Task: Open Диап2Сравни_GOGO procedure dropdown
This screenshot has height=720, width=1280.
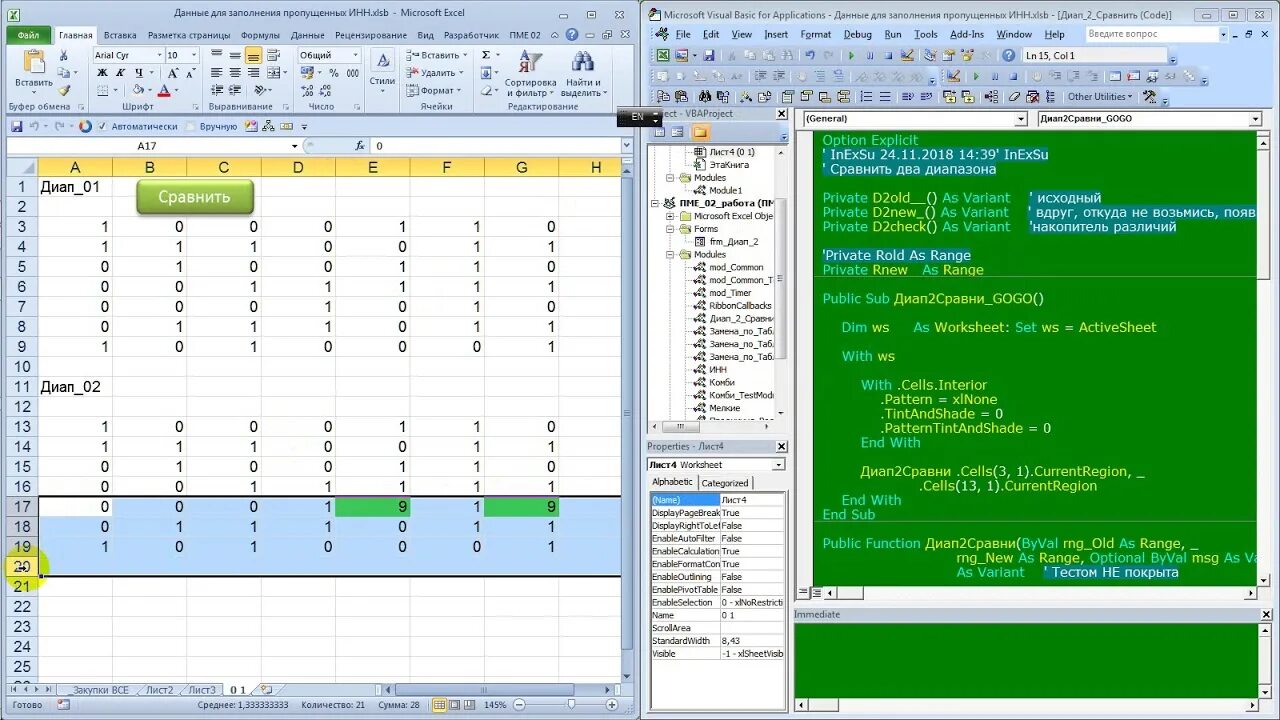Action: pos(1255,119)
